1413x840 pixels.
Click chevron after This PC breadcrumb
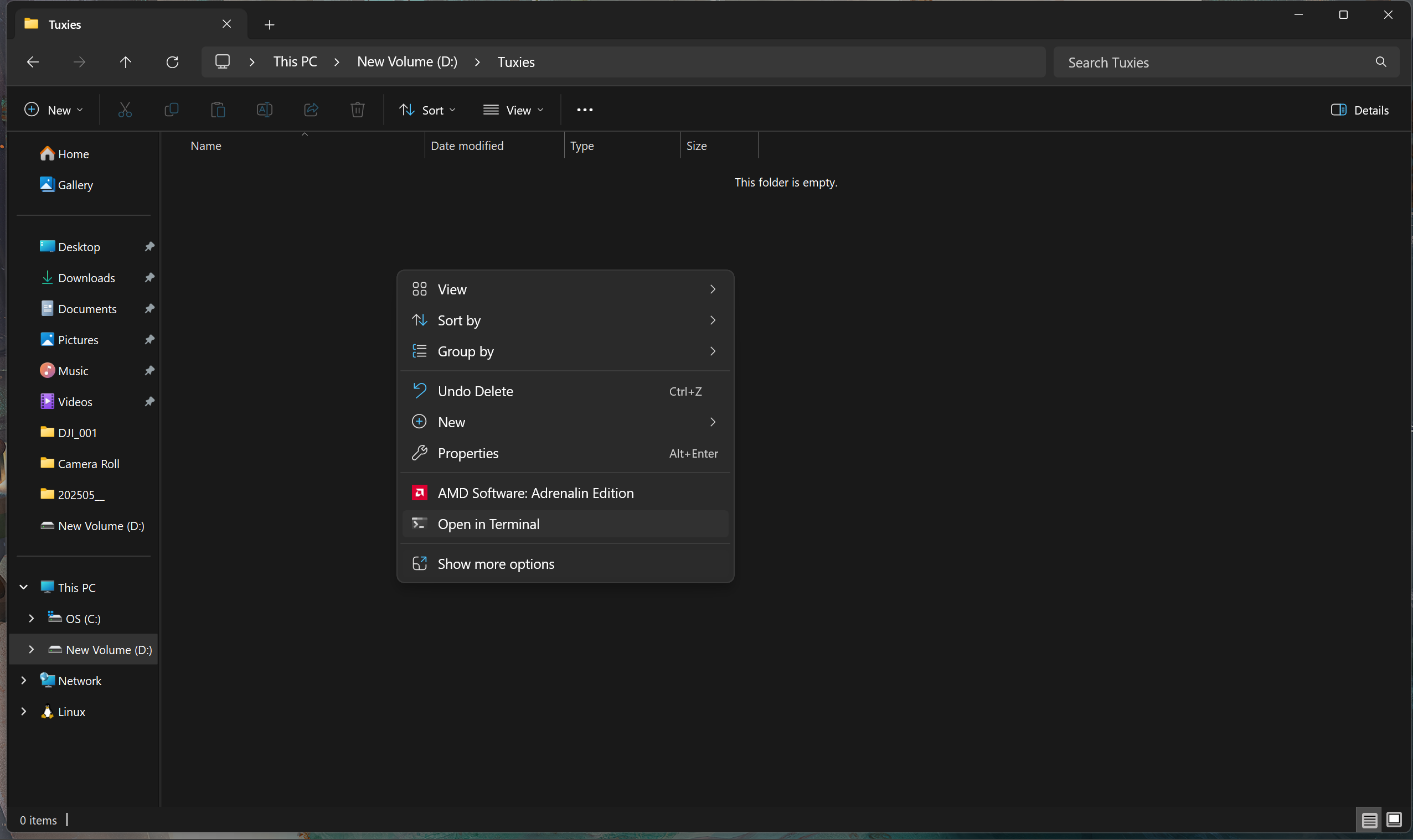337,63
